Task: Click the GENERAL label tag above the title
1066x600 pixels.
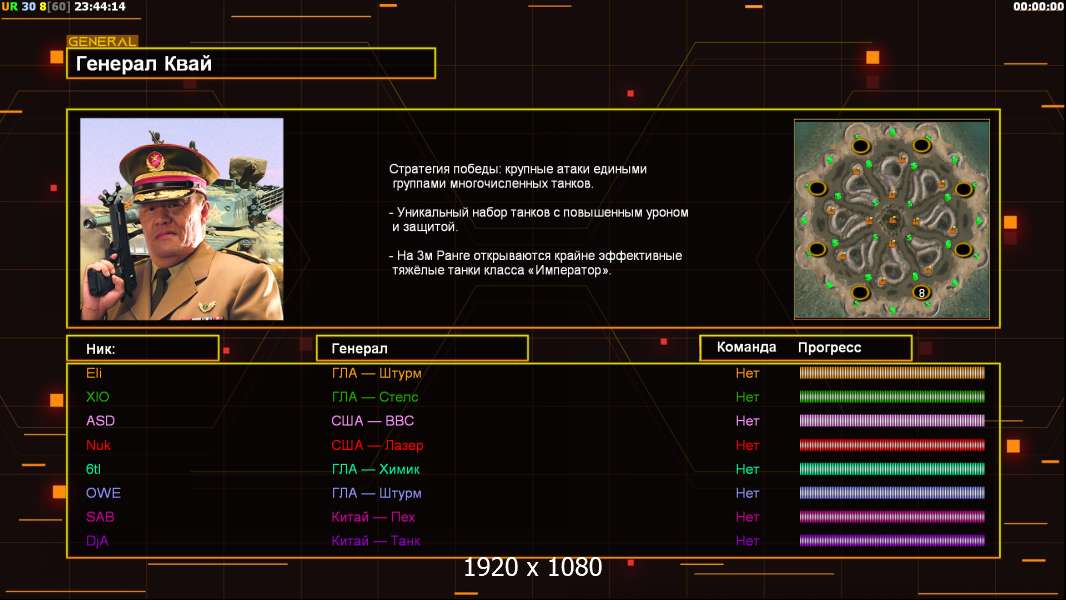Action: point(102,42)
